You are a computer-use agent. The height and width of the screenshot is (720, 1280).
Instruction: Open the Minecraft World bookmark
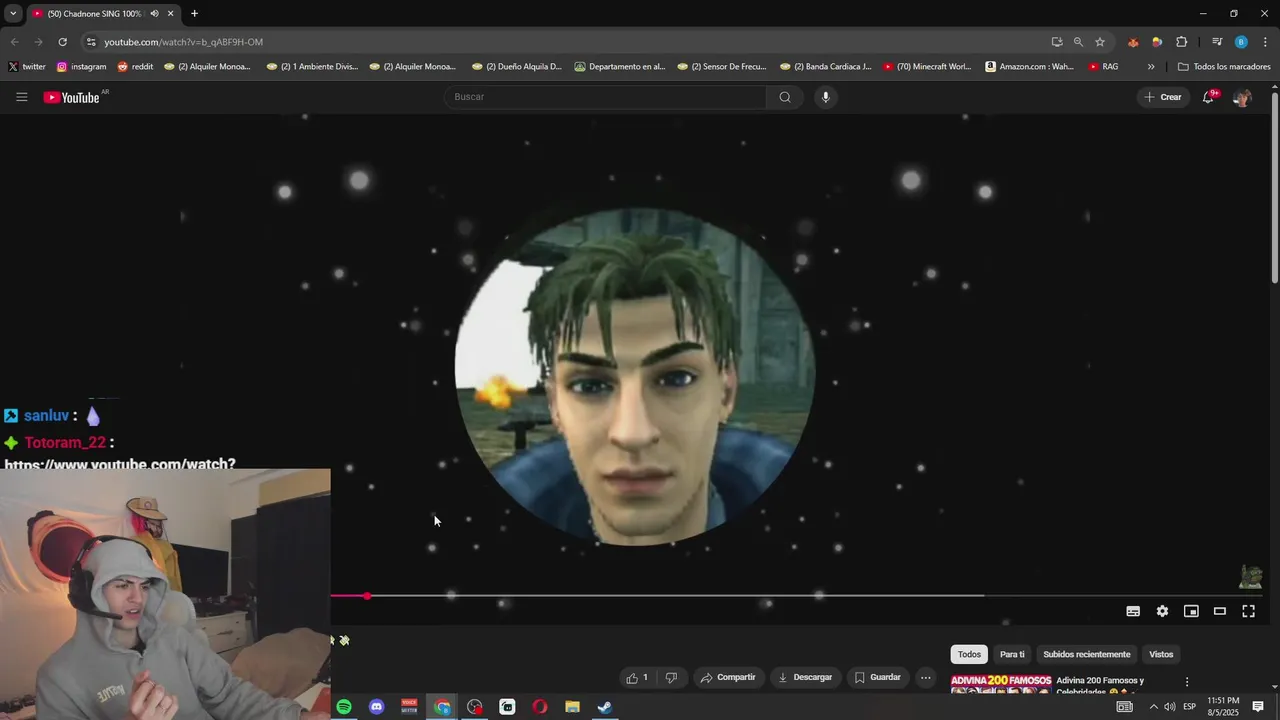point(927,67)
